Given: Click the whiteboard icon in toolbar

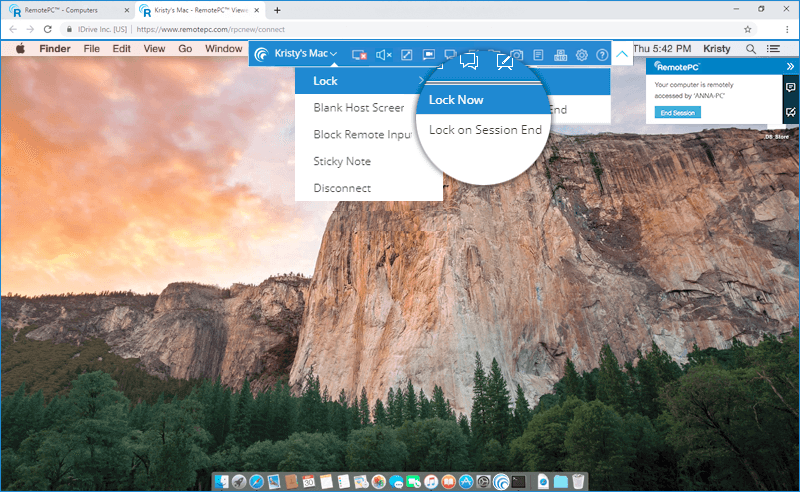Looking at the screenshot, I should [506, 60].
